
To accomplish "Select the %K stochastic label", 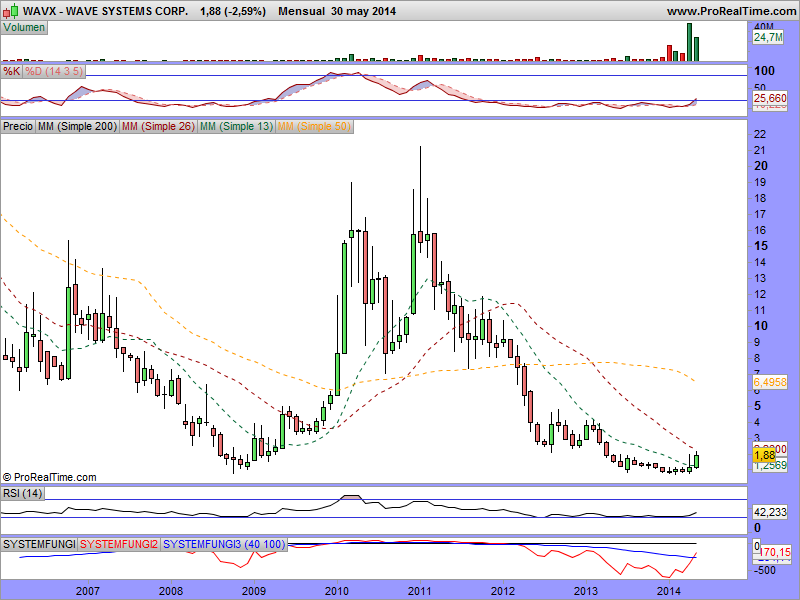I will (x=12, y=72).
